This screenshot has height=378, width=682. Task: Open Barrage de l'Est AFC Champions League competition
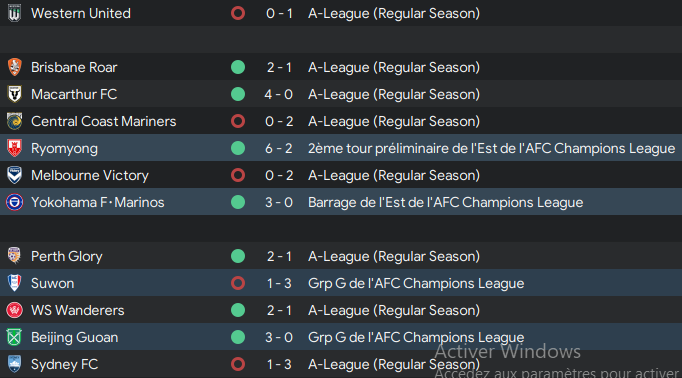445,202
